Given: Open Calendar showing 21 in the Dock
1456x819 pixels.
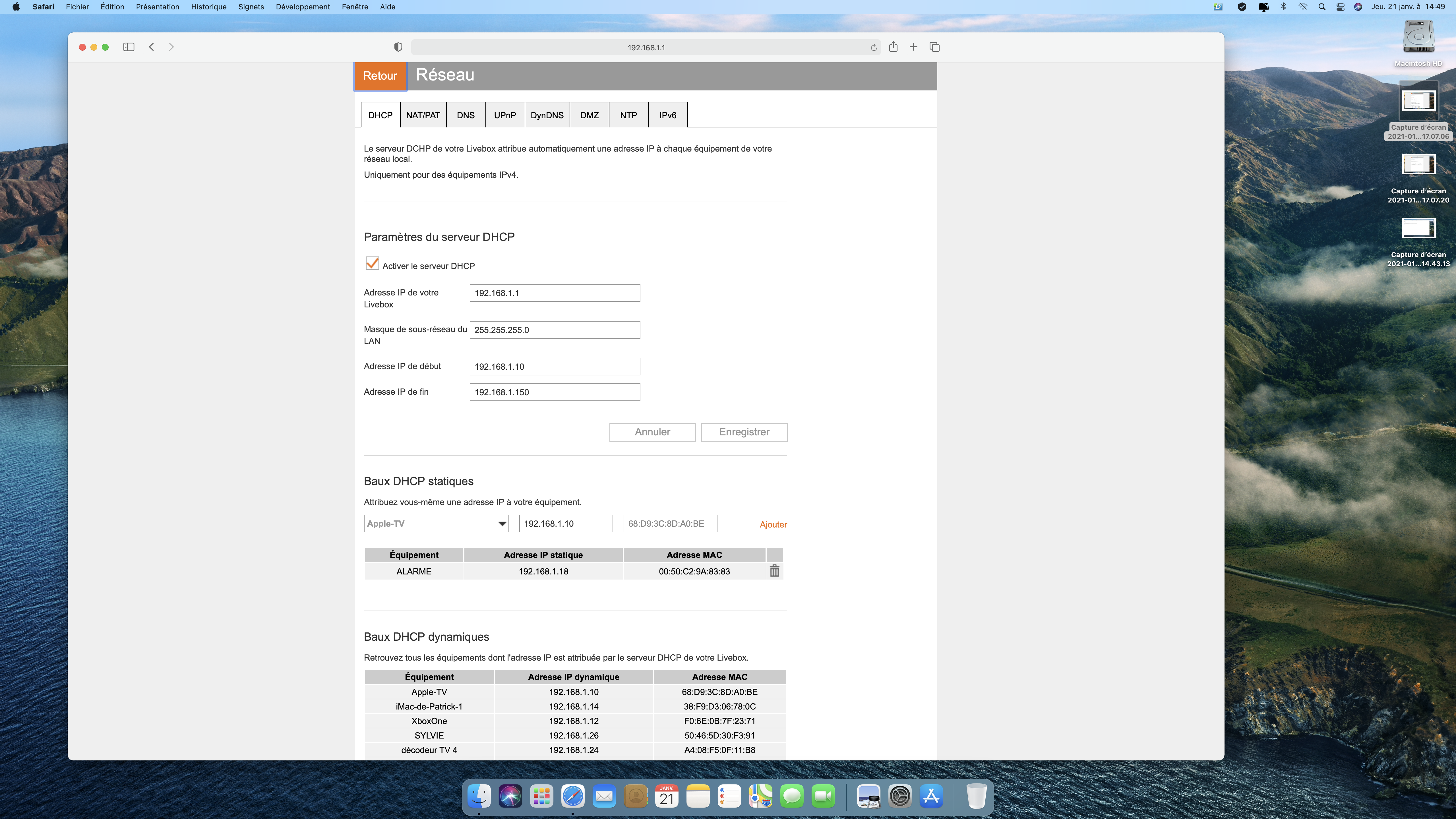Looking at the screenshot, I should [667, 796].
